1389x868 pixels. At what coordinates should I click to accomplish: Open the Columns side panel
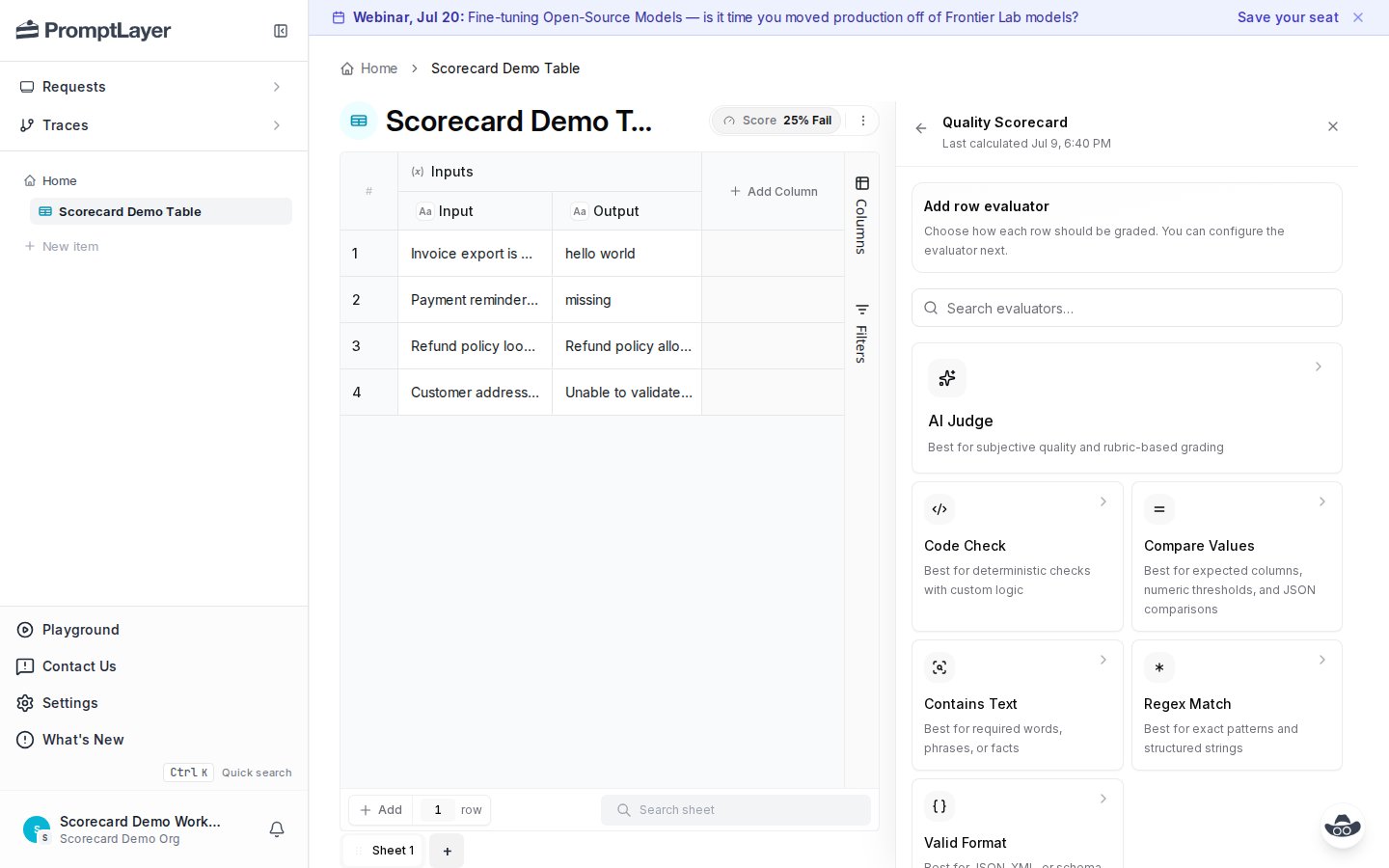(861, 215)
